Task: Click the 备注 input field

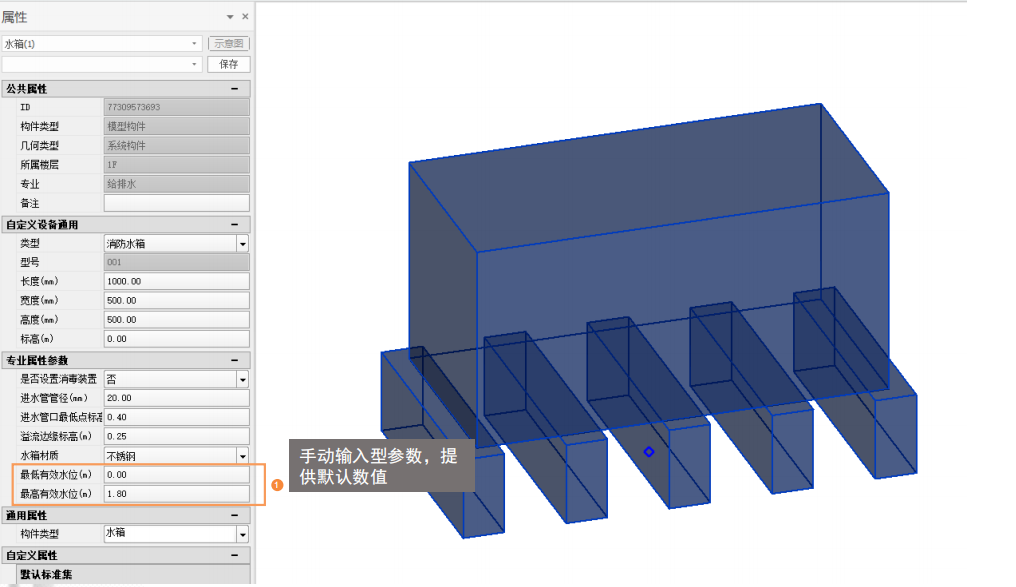Action: (x=176, y=203)
